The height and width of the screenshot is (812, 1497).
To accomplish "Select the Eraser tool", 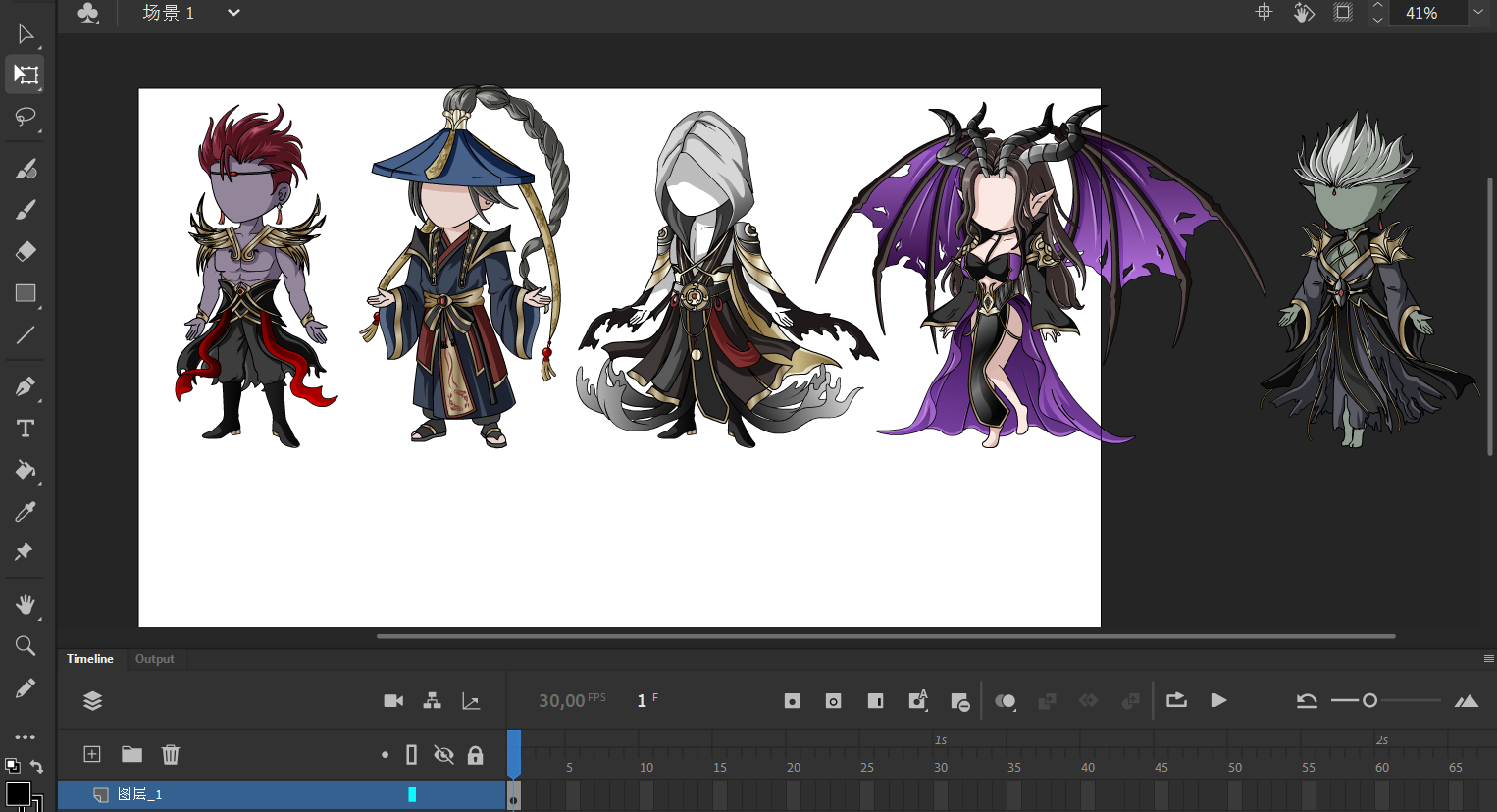I will point(26,251).
